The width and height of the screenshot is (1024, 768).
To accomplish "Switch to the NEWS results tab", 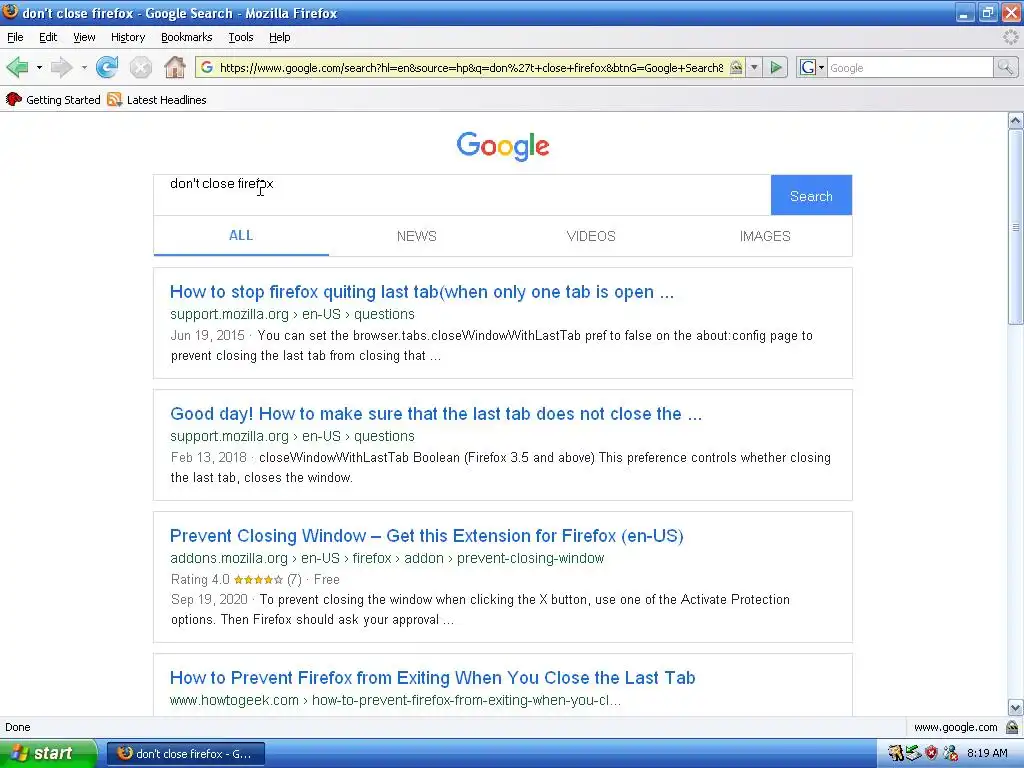I will tap(417, 236).
